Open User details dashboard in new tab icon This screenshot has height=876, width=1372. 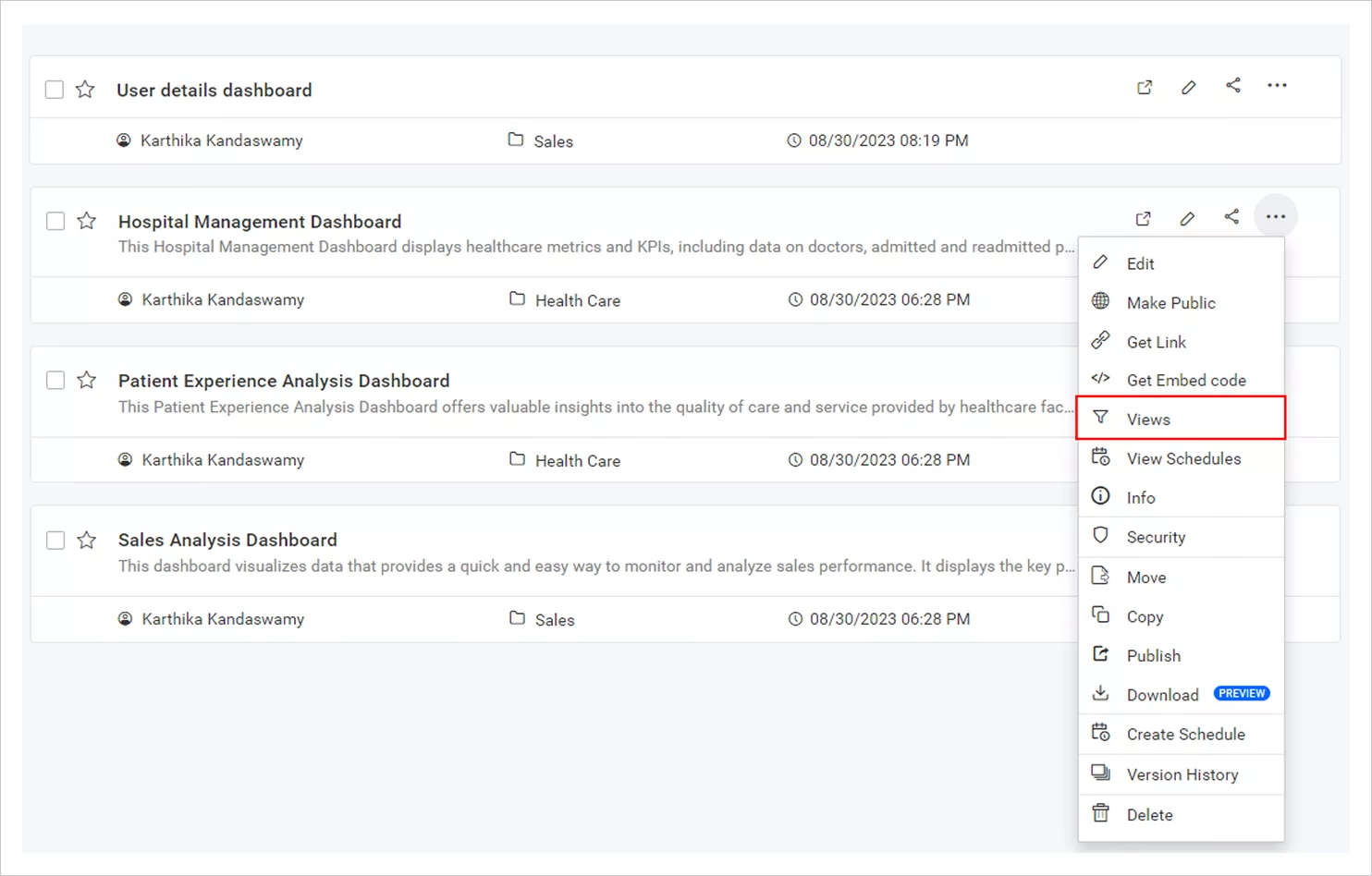tap(1145, 88)
